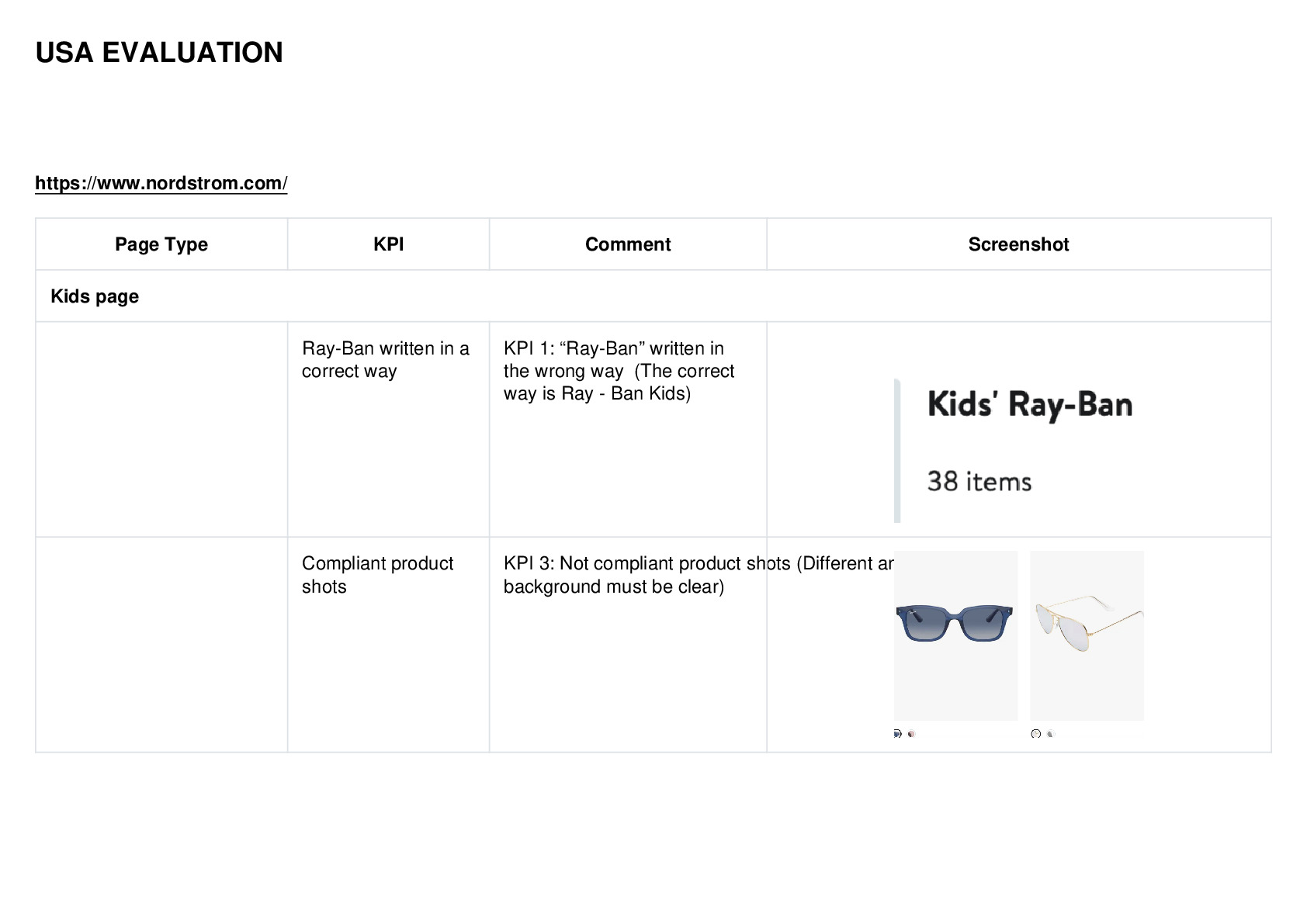The height and width of the screenshot is (924, 1307).
Task: Click the Screenshot column header
Action: pyautogui.click(x=1018, y=244)
